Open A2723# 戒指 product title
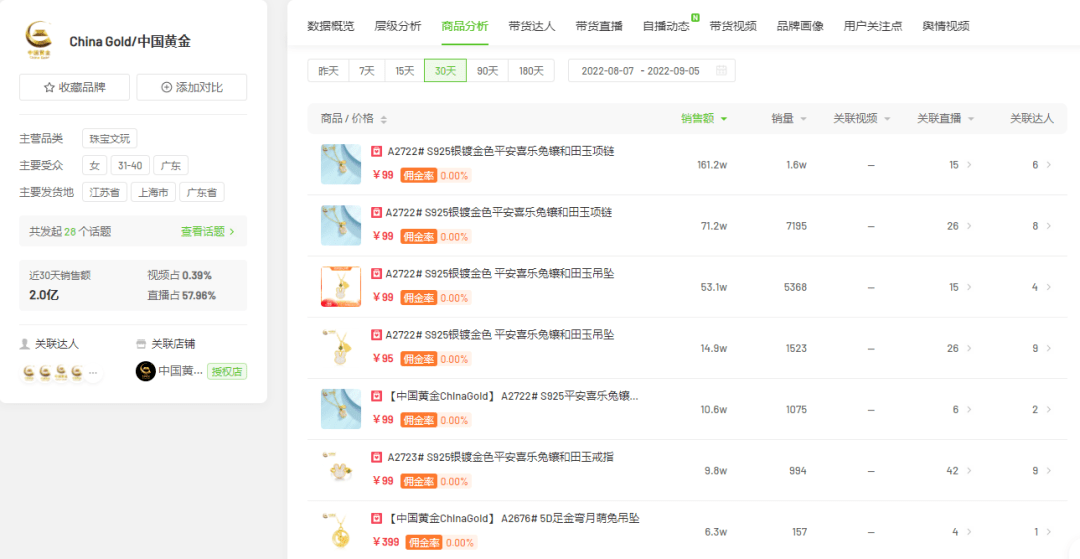The width and height of the screenshot is (1080, 559). (501, 457)
